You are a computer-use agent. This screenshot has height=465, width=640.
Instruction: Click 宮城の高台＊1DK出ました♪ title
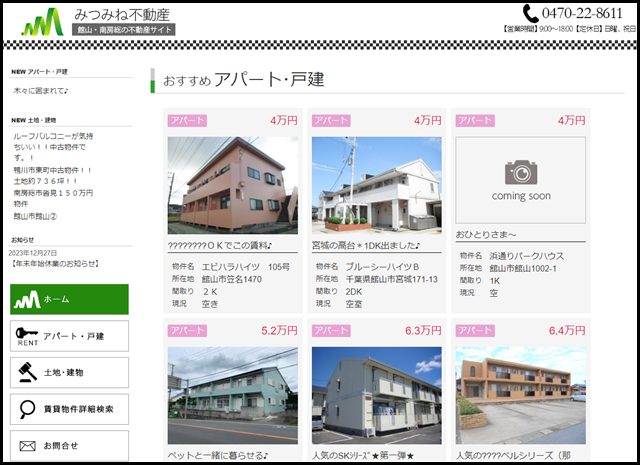coord(366,246)
